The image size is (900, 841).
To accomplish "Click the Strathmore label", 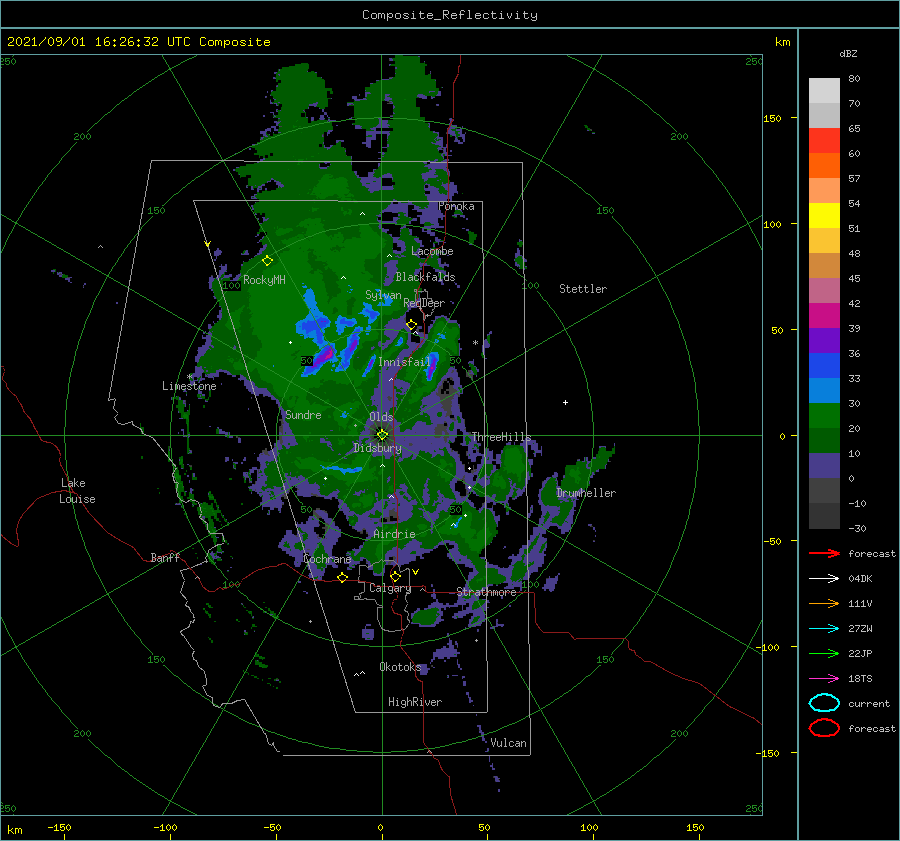I will tap(486, 592).
